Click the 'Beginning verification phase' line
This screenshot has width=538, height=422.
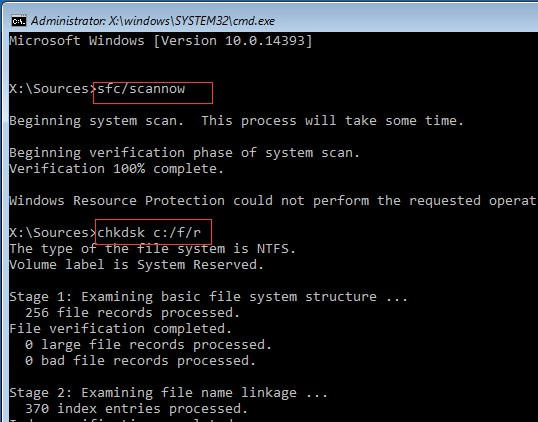coord(185,153)
